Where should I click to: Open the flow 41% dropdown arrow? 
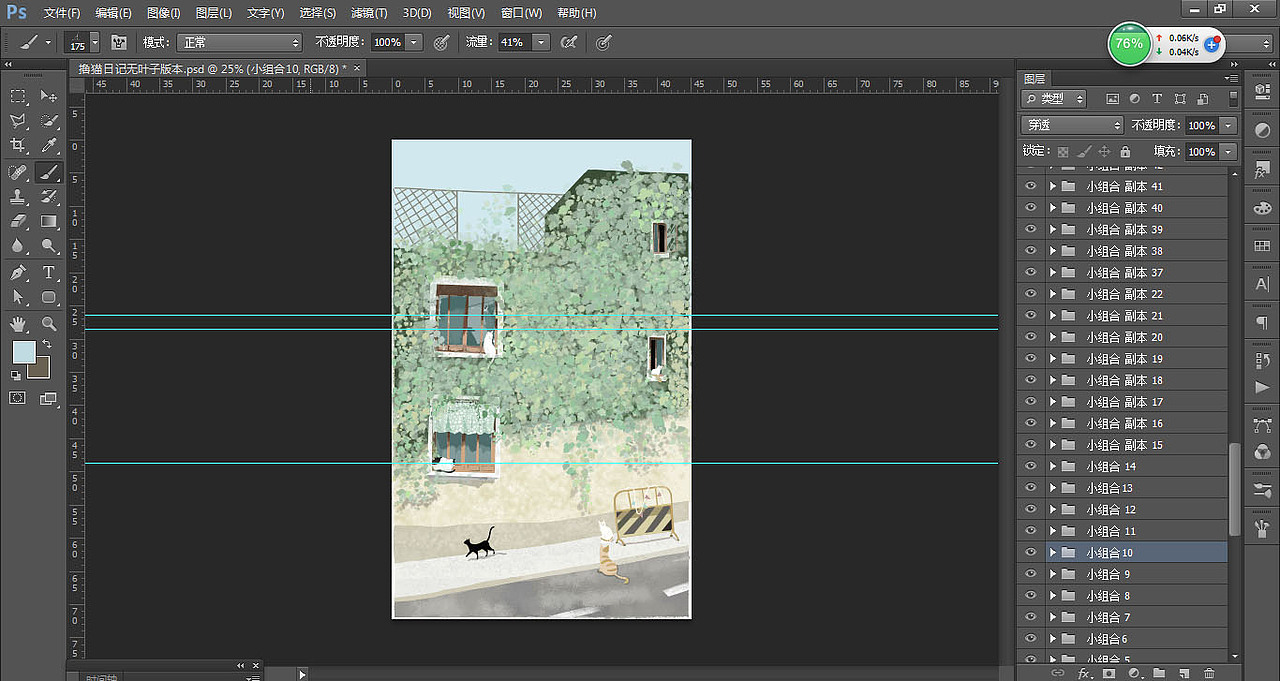coord(541,42)
